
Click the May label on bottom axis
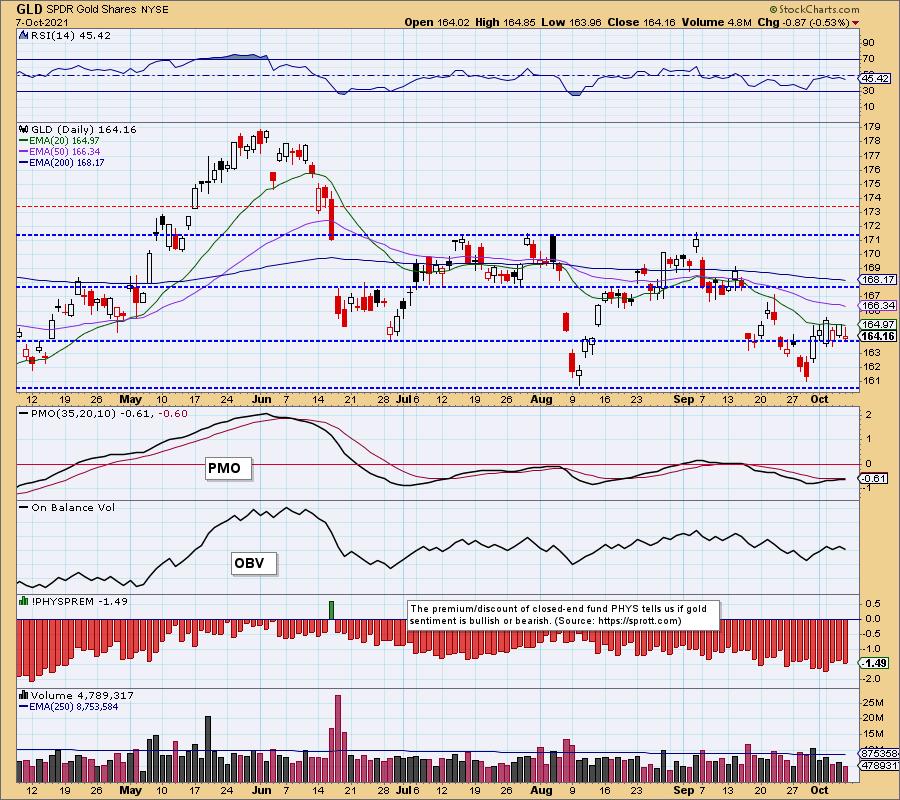(x=130, y=790)
